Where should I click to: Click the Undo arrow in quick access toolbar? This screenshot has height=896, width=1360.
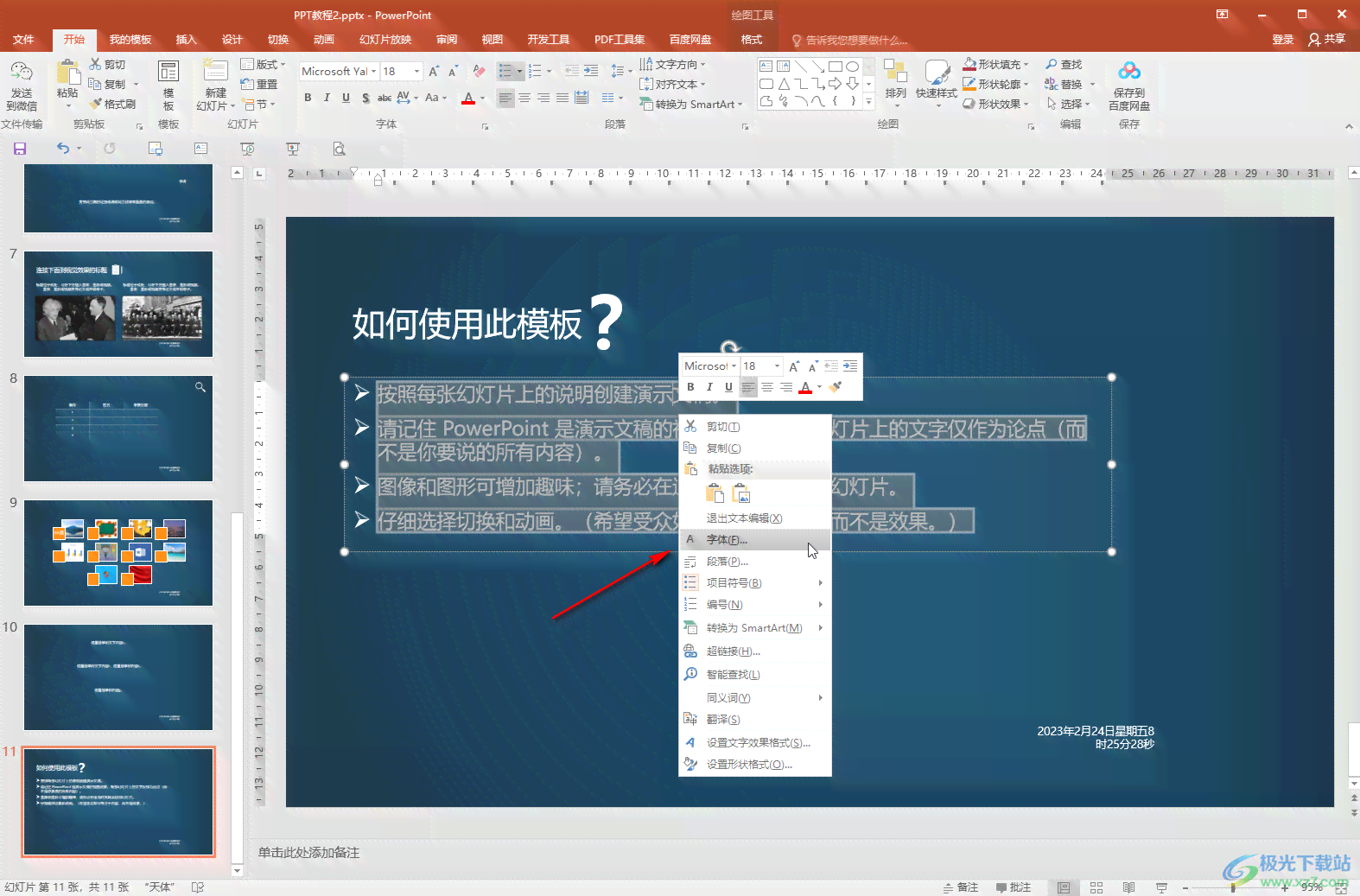(x=62, y=149)
